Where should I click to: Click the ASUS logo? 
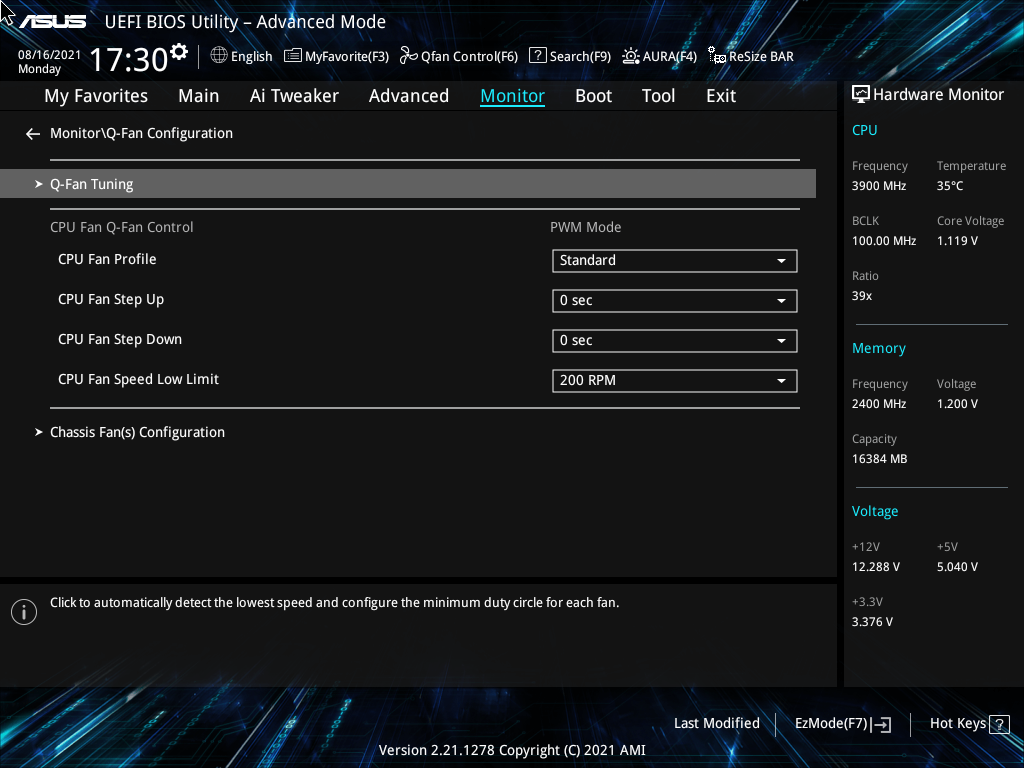52,22
